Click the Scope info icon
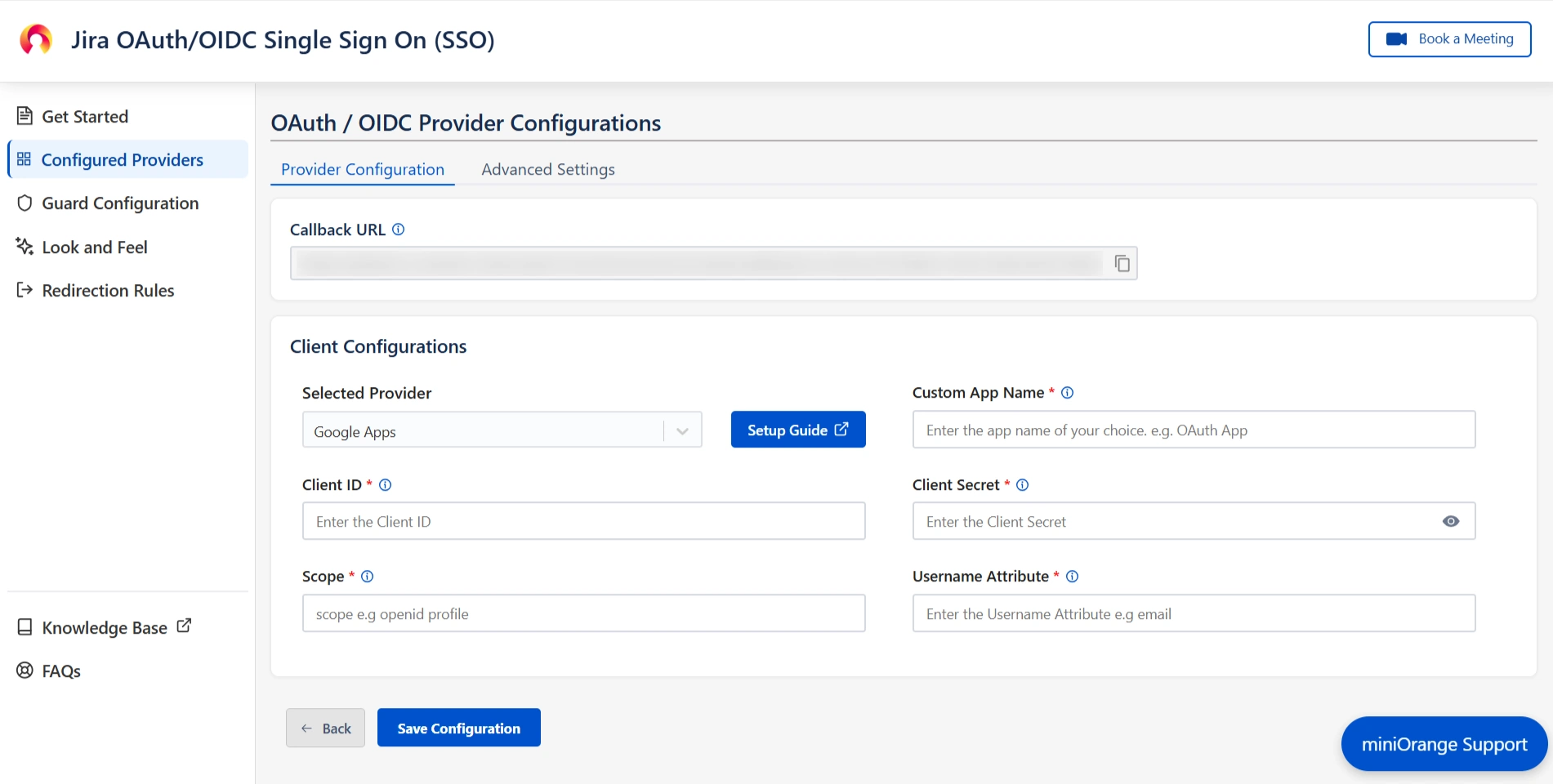The height and width of the screenshot is (784, 1553). tap(368, 577)
